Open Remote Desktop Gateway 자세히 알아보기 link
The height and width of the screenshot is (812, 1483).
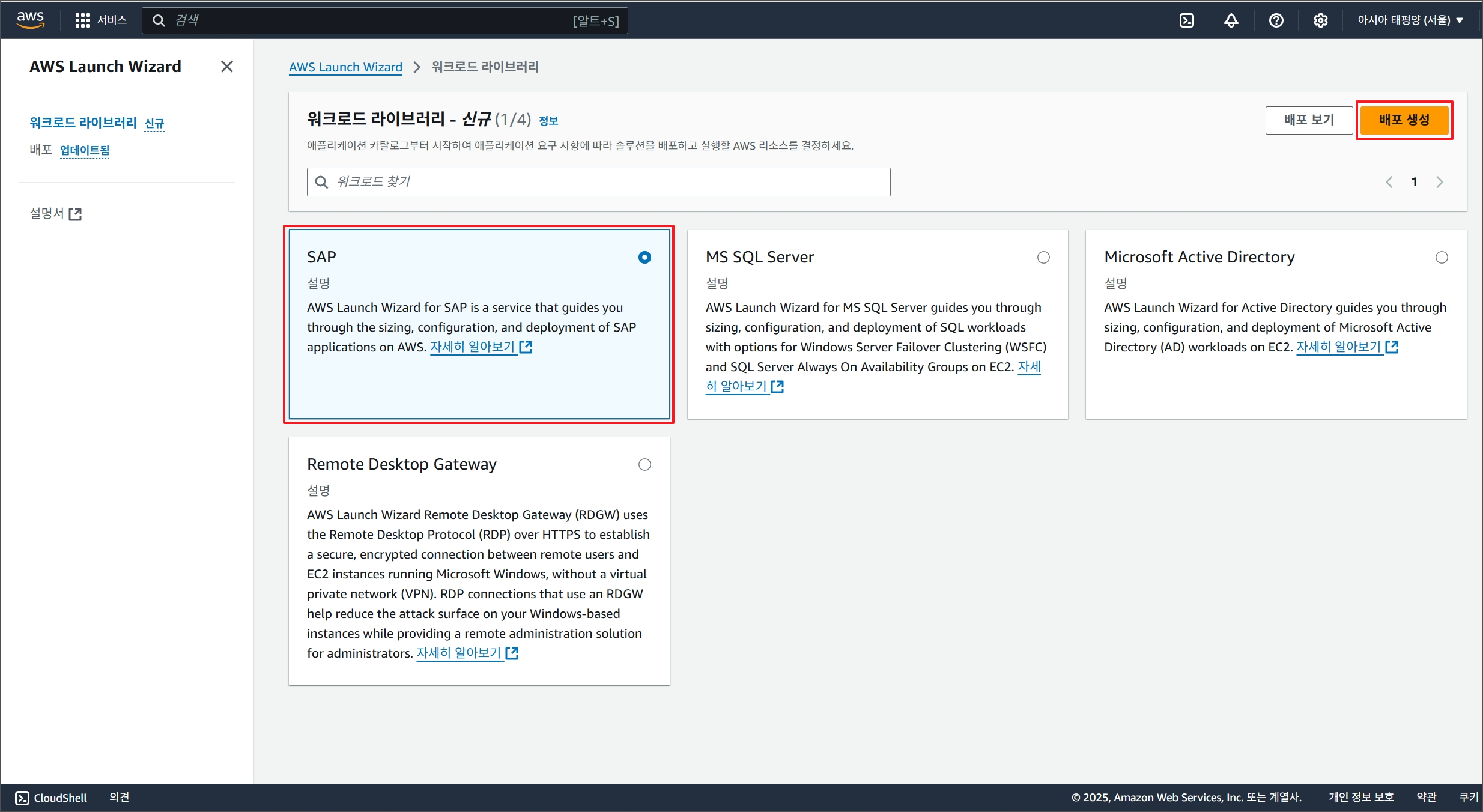pyautogui.click(x=467, y=653)
